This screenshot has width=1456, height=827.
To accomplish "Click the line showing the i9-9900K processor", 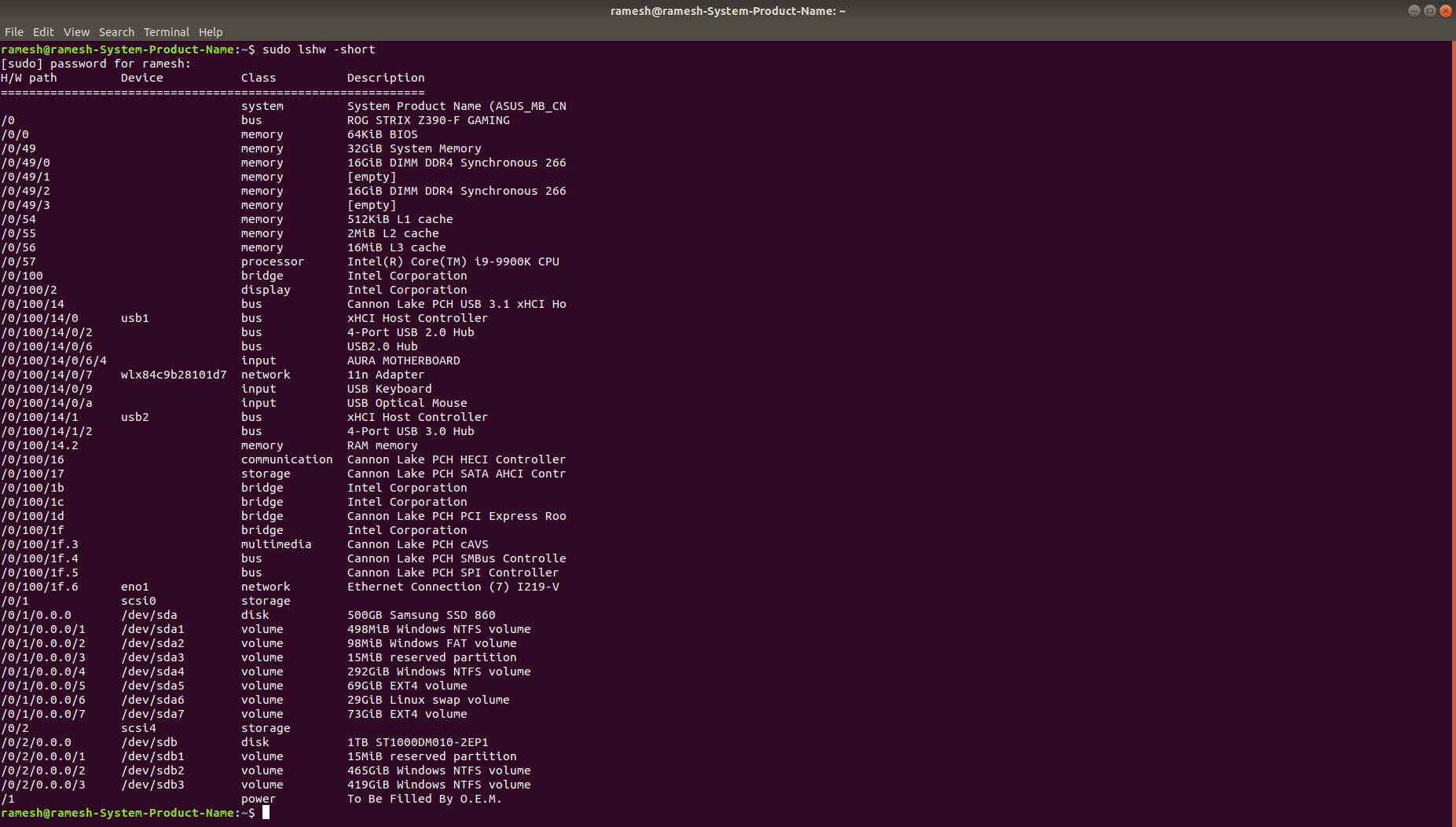I will click(453, 261).
